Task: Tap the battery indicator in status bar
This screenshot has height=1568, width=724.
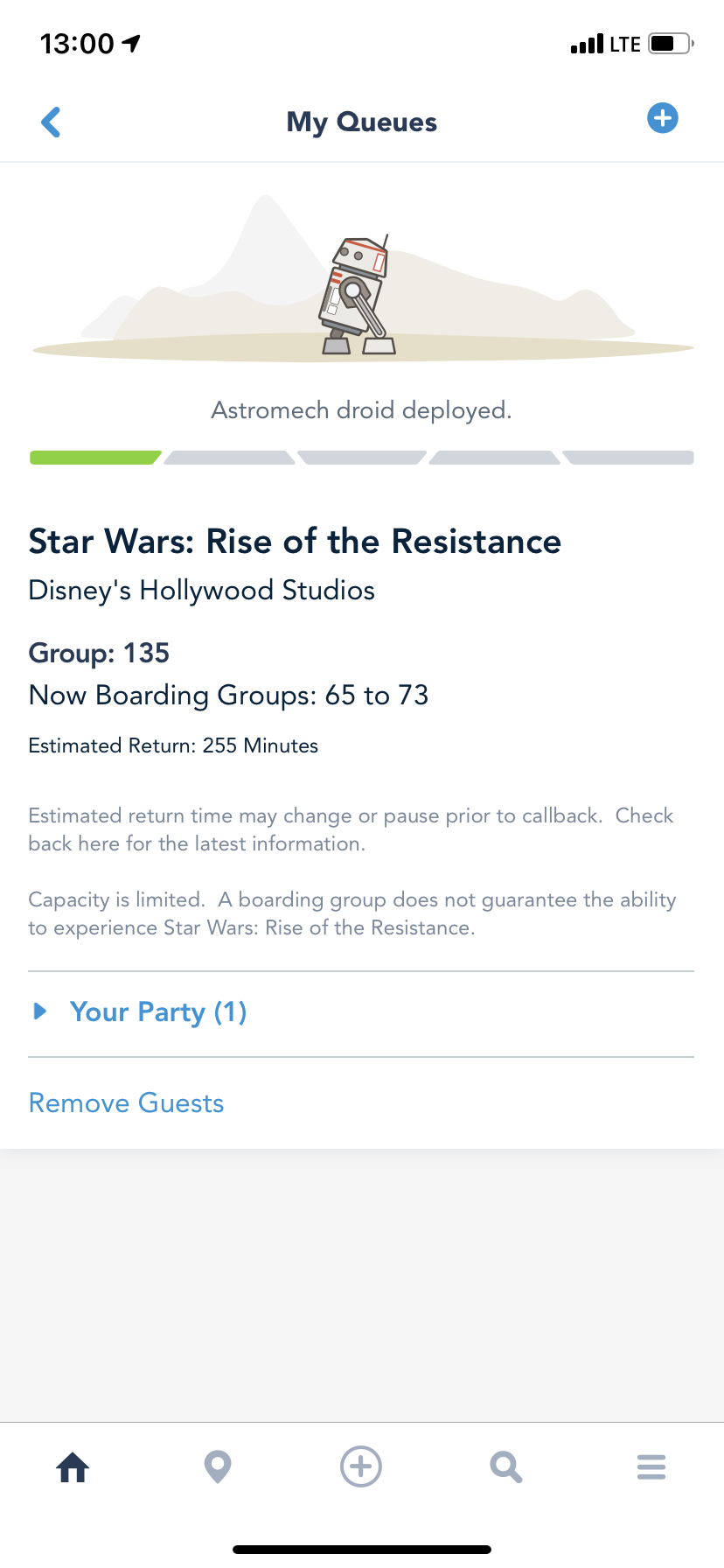Action: [670, 44]
